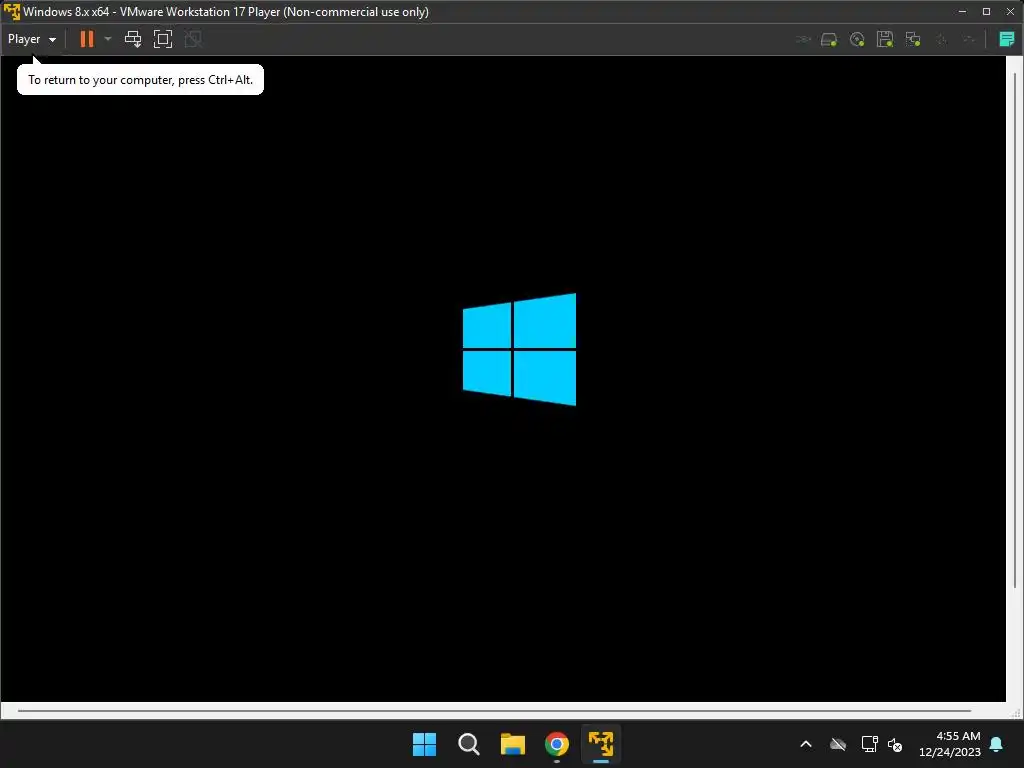Viewport: 1024px width, 768px height.
Task: Send Ctrl+Alt+Del to the virtual machine
Action: coord(133,39)
